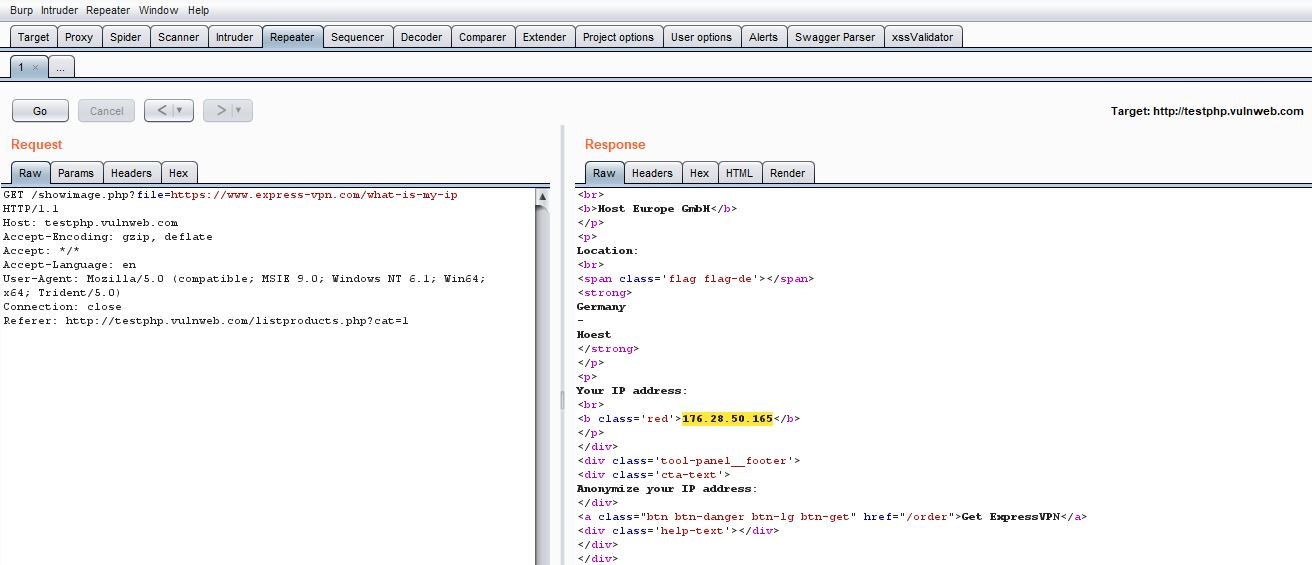Click the Accept-Encoding: gzip, deflate line
The image size is (1312, 565).
pyautogui.click(x=108, y=237)
